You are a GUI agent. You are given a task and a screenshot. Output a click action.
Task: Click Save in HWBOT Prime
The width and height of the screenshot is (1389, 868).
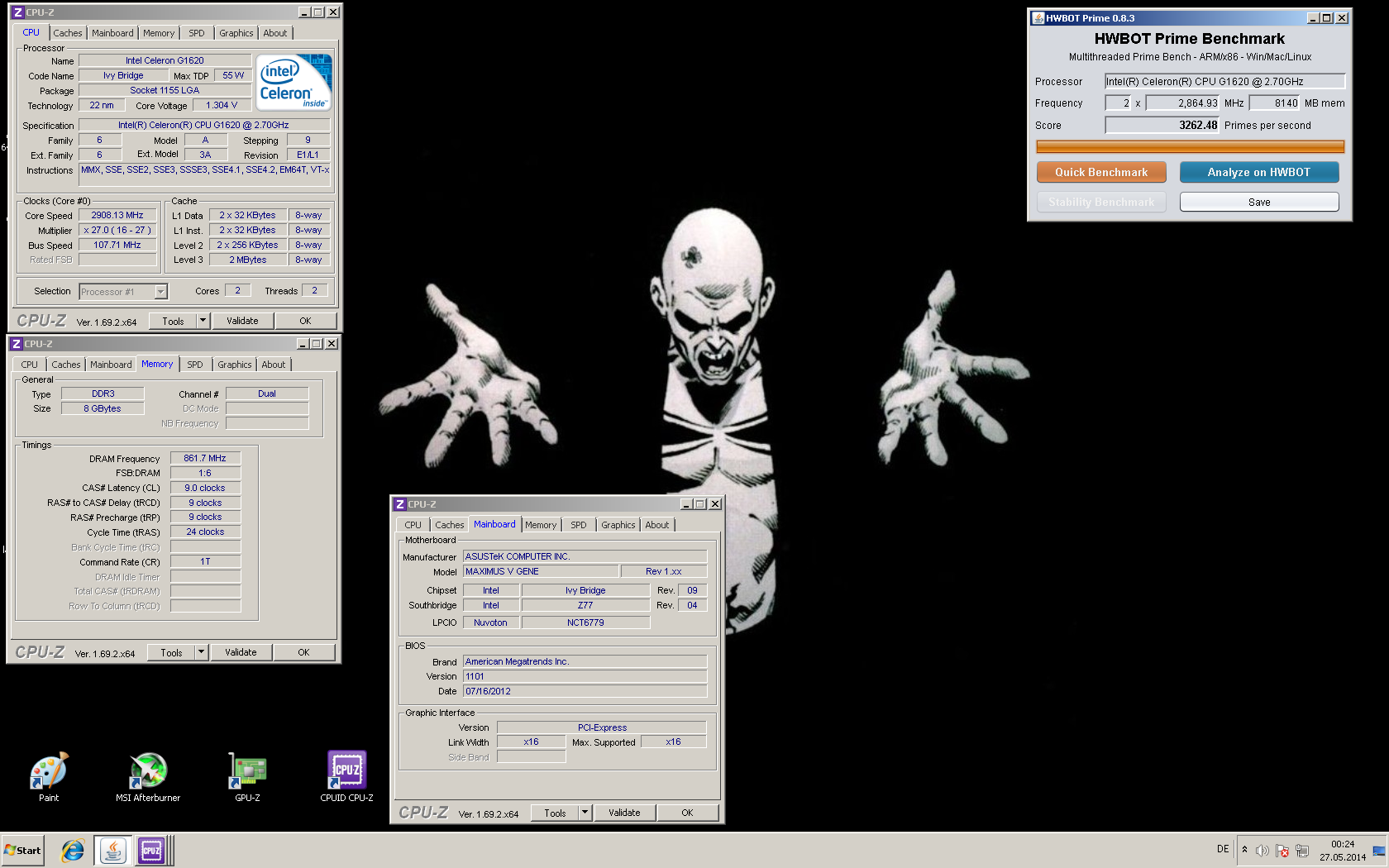coord(1259,202)
